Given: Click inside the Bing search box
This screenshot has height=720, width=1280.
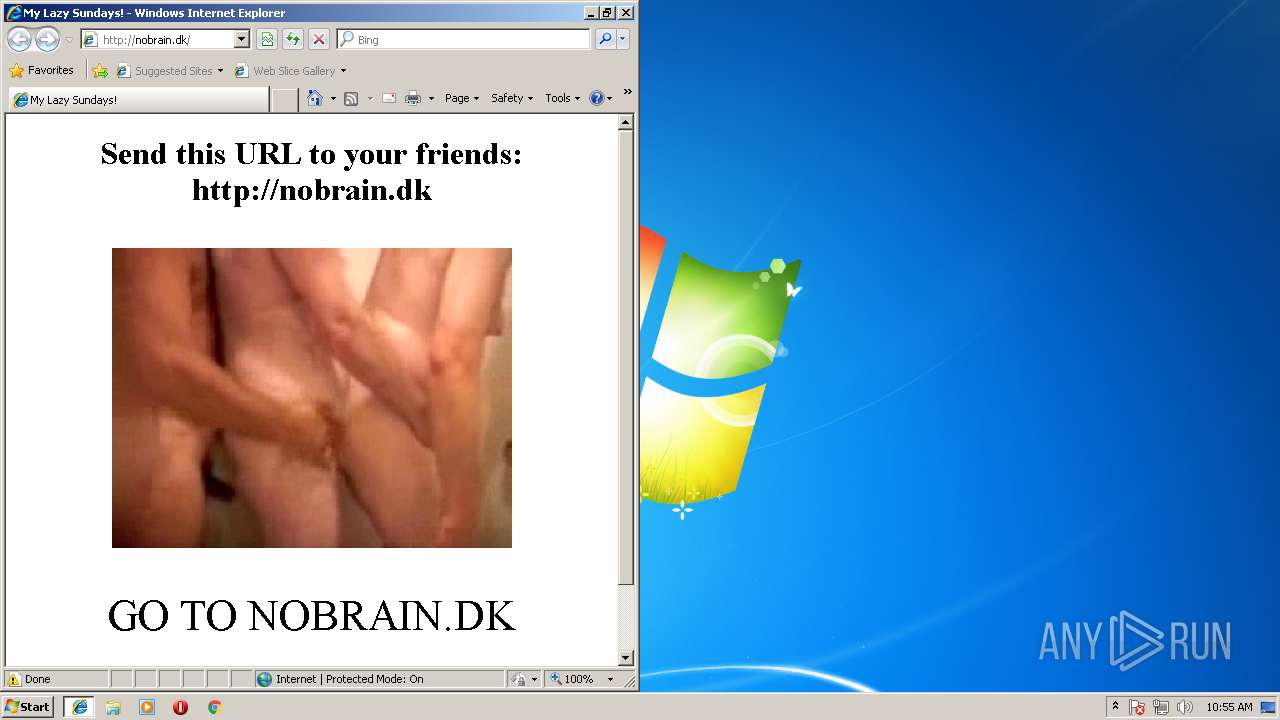Looking at the screenshot, I should pos(464,40).
